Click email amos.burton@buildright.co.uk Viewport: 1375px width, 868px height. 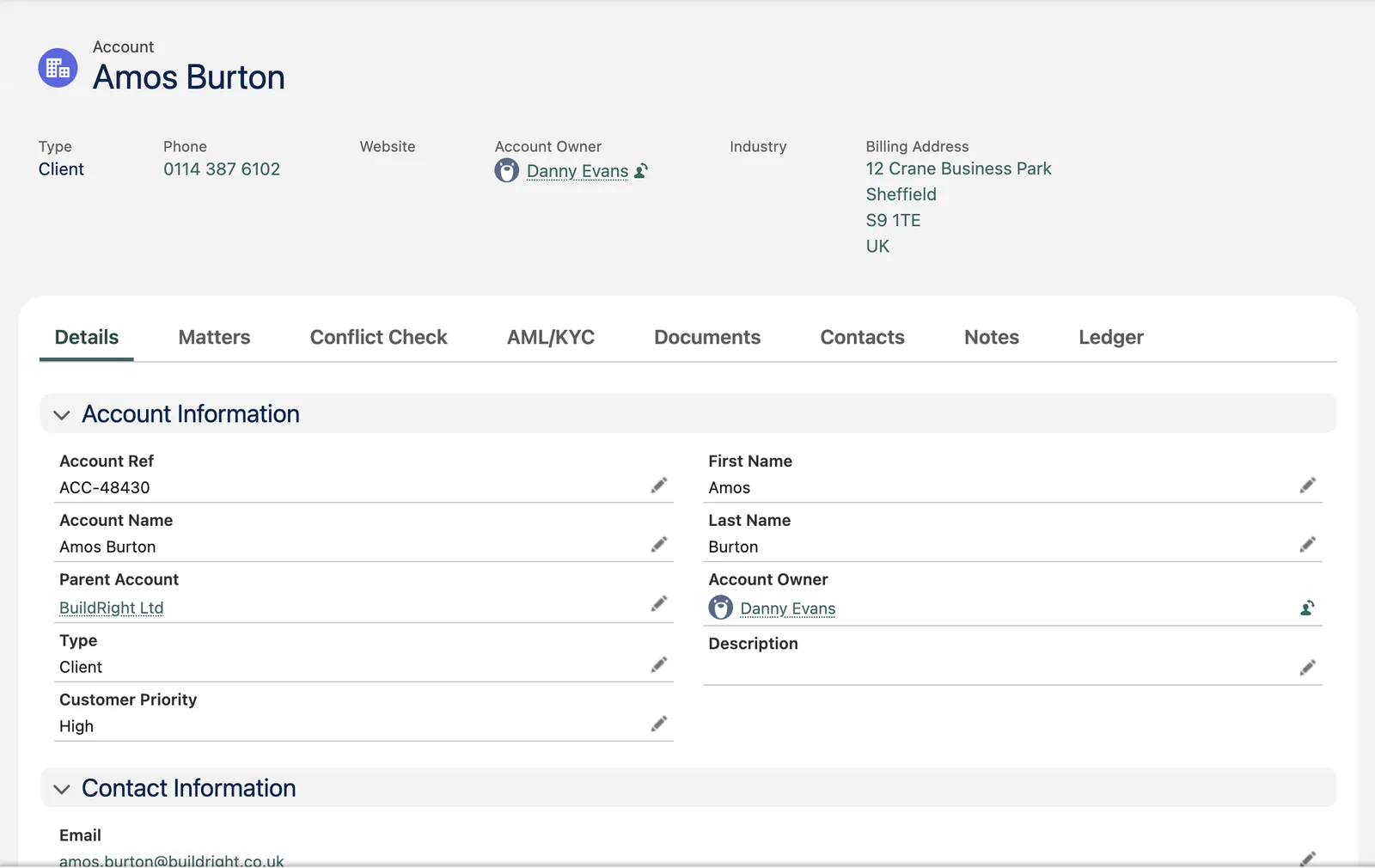click(172, 860)
